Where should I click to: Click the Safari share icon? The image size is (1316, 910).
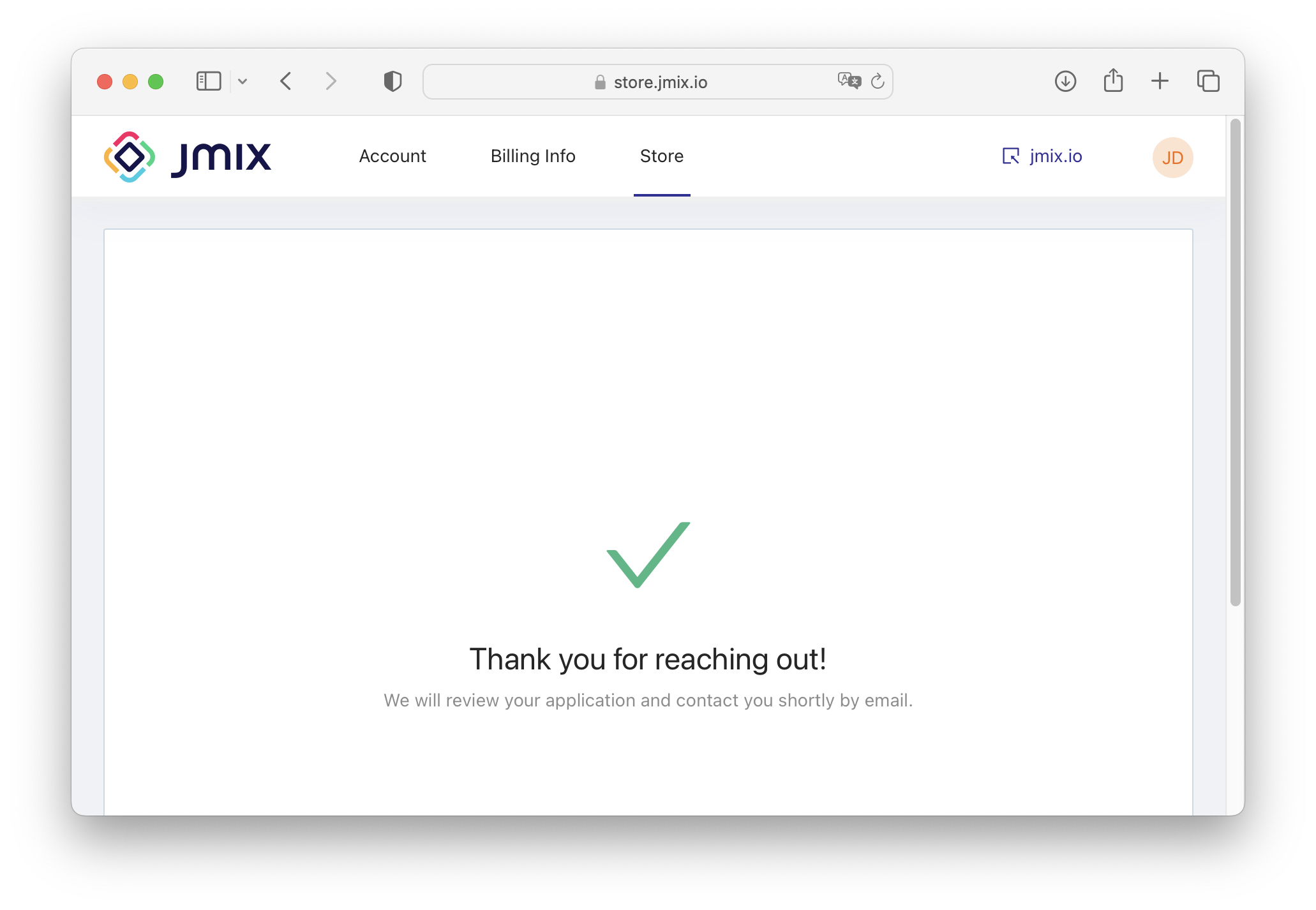[1114, 82]
